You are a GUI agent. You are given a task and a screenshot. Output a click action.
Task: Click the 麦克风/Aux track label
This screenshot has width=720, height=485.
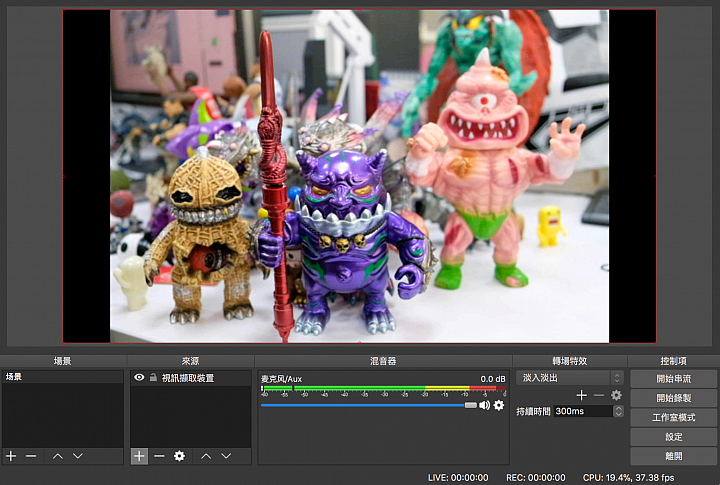coord(281,379)
